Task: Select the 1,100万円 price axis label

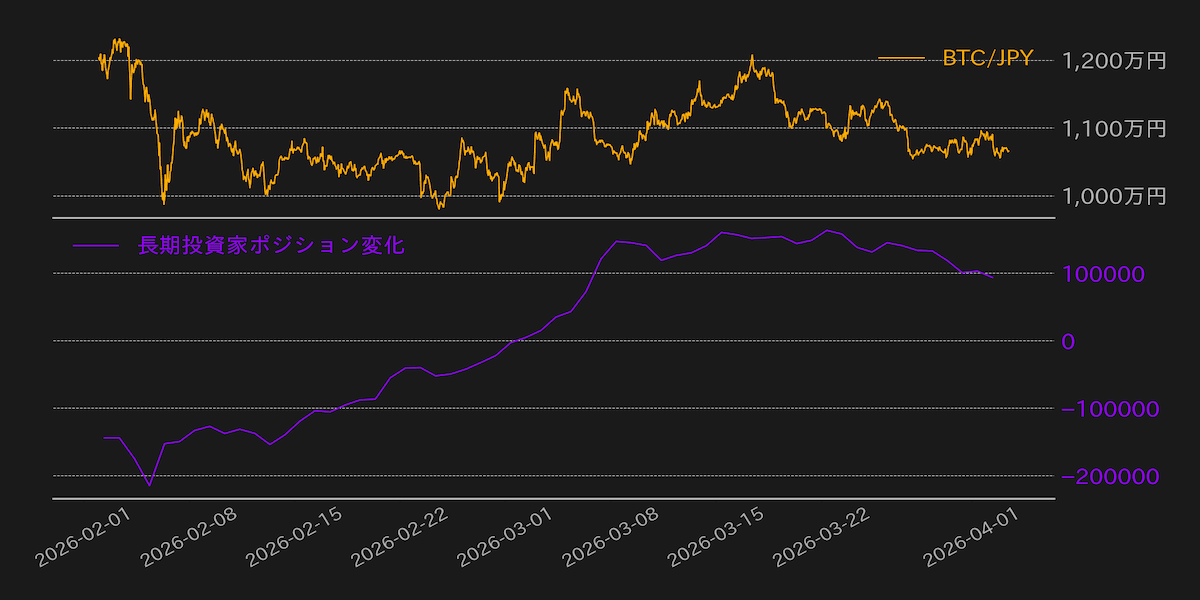Action: 1114,128
